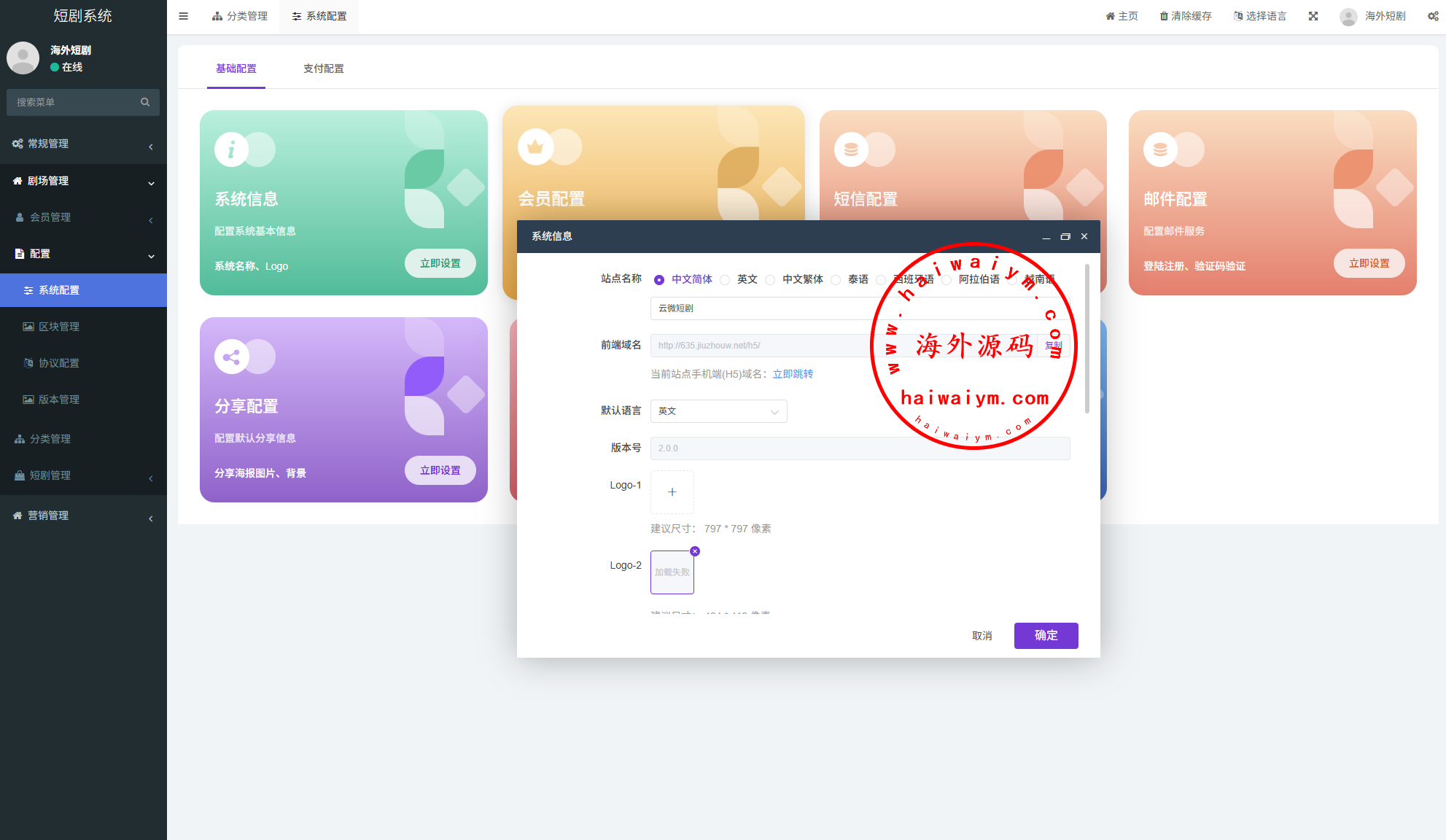Viewport: 1446px width, 840px height.
Task: Open the 默认语言 dropdown
Action: [718, 411]
